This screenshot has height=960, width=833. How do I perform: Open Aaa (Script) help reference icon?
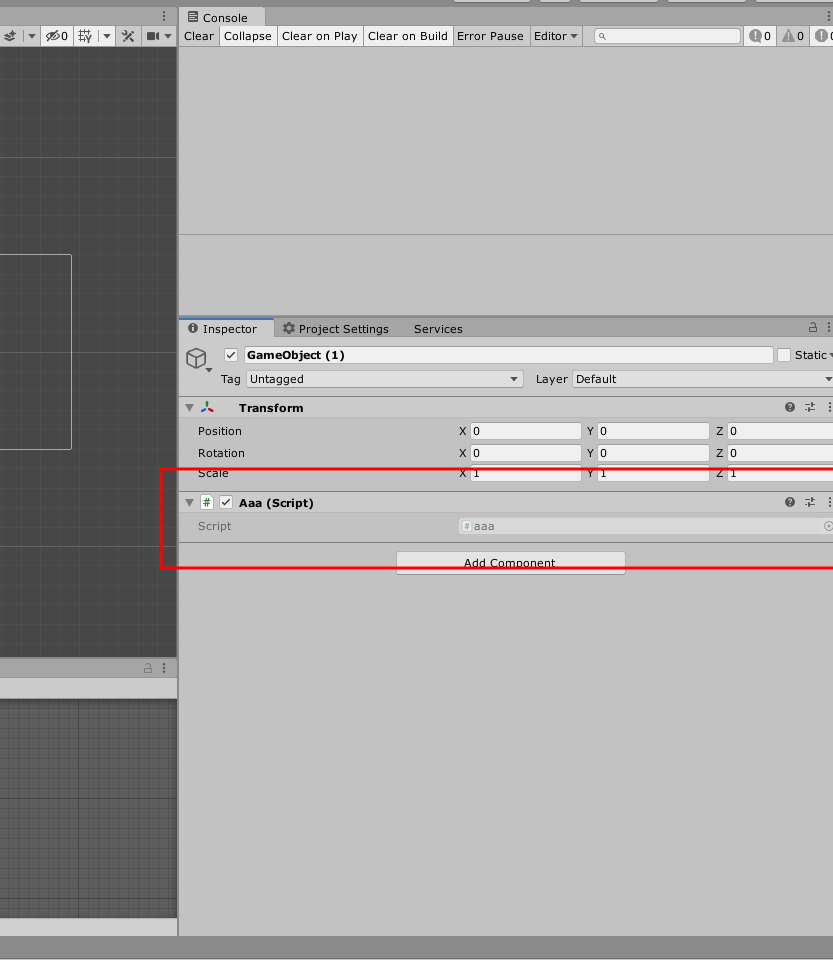pyautogui.click(x=790, y=502)
